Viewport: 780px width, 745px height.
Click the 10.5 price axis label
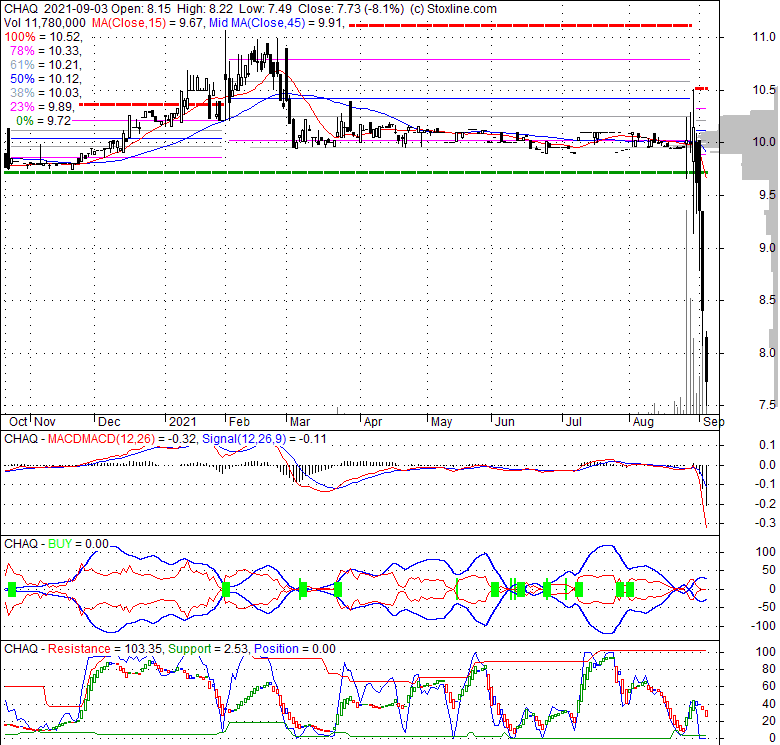tap(764, 90)
